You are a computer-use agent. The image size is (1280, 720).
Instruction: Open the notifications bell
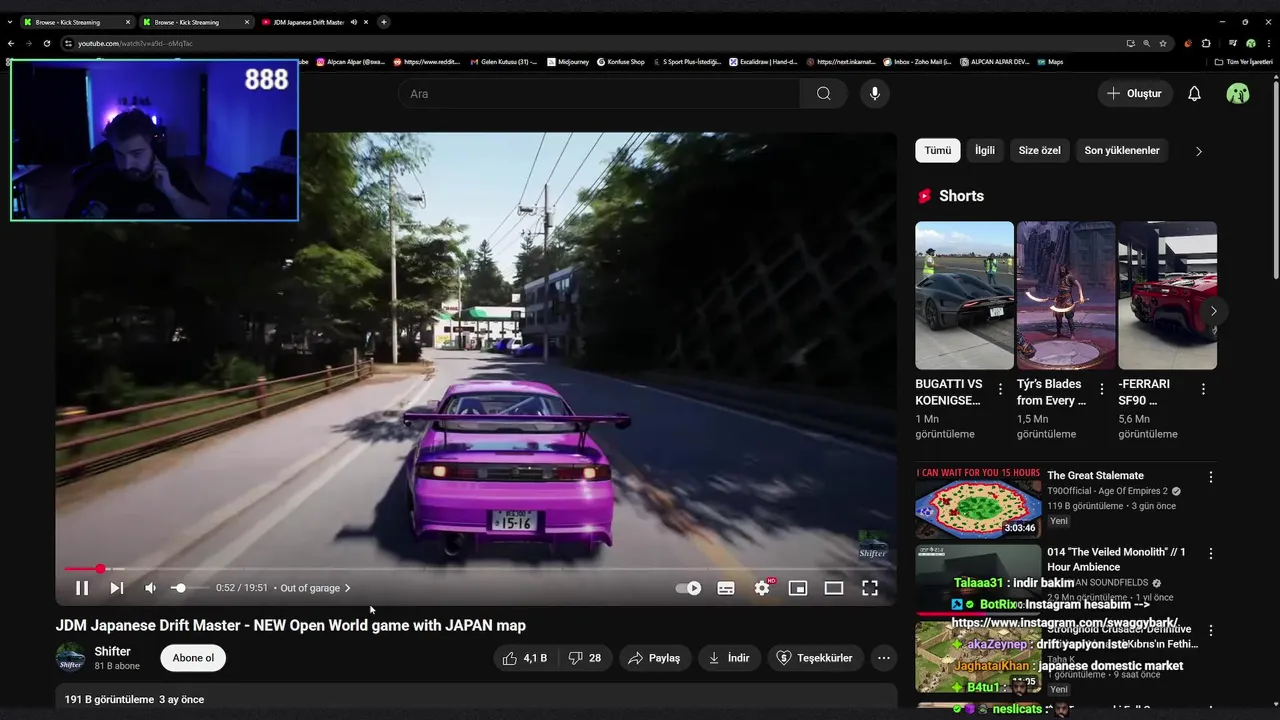(x=1194, y=93)
